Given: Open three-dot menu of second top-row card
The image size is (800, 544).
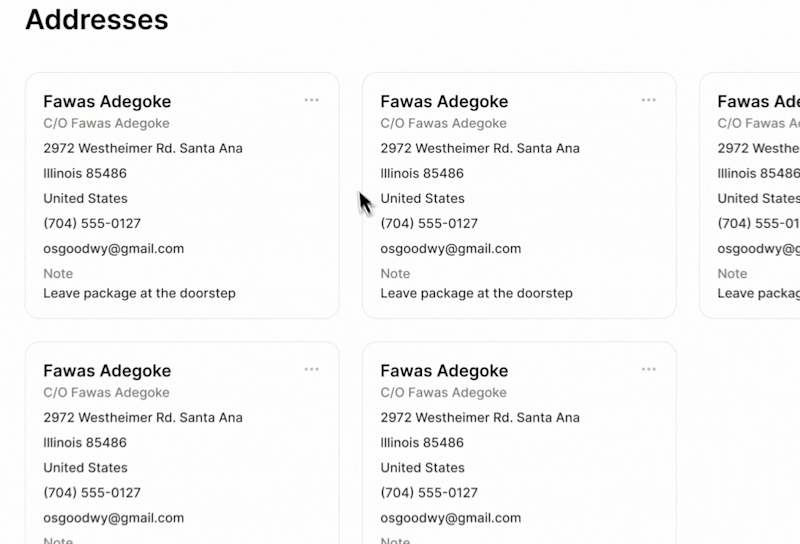Looking at the screenshot, I should (648, 100).
